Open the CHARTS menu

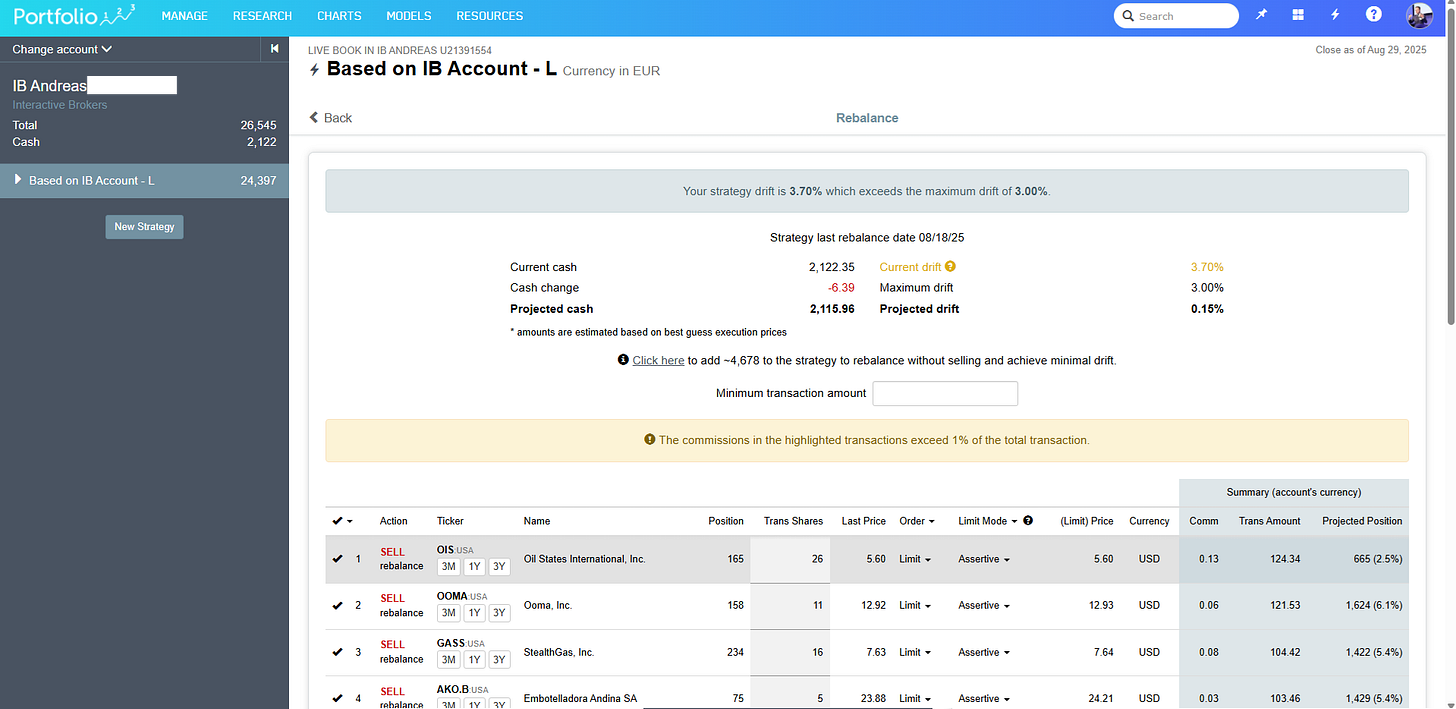(339, 16)
